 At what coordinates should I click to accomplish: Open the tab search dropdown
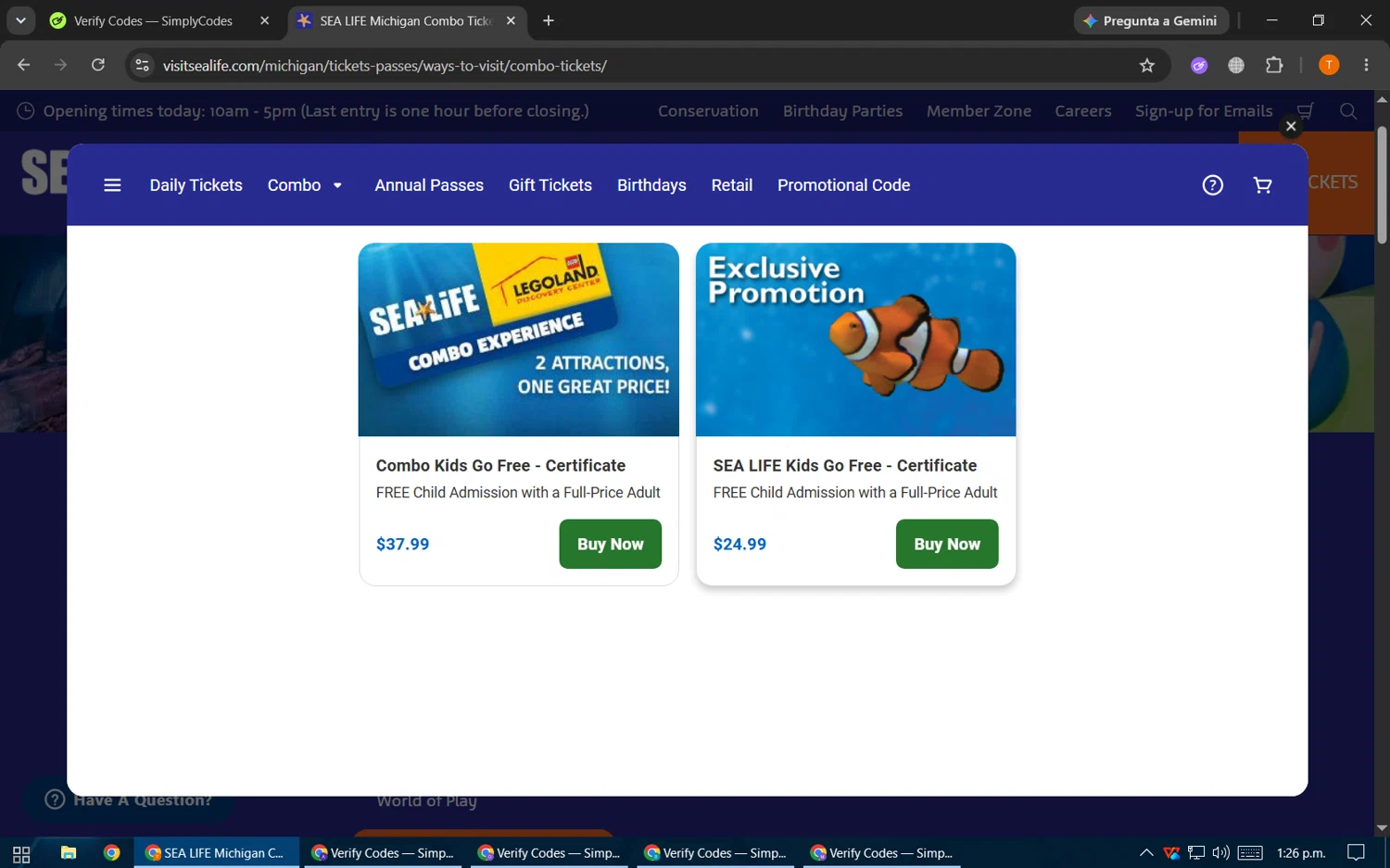click(x=20, y=20)
